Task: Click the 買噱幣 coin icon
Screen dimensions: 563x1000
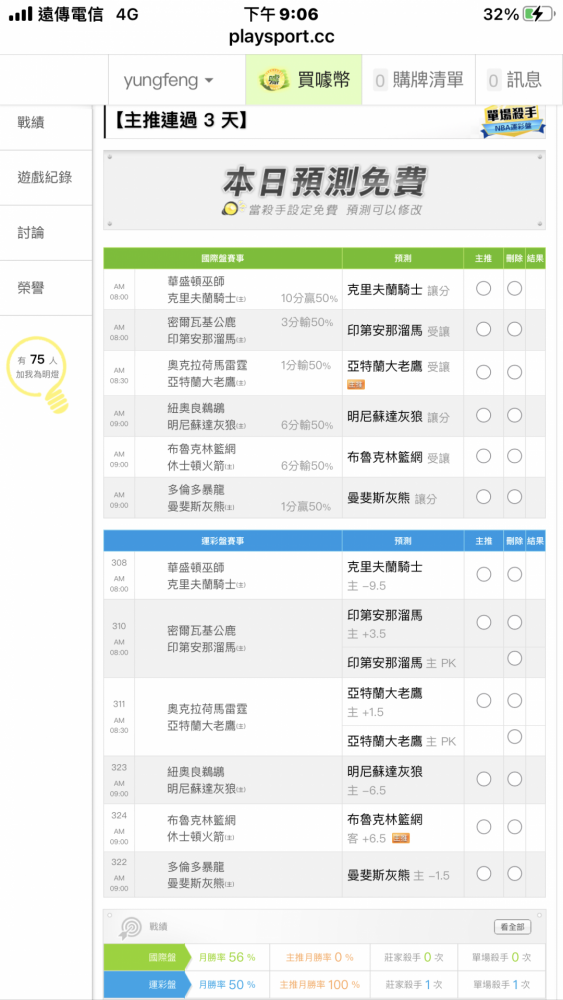Action: click(x=274, y=80)
